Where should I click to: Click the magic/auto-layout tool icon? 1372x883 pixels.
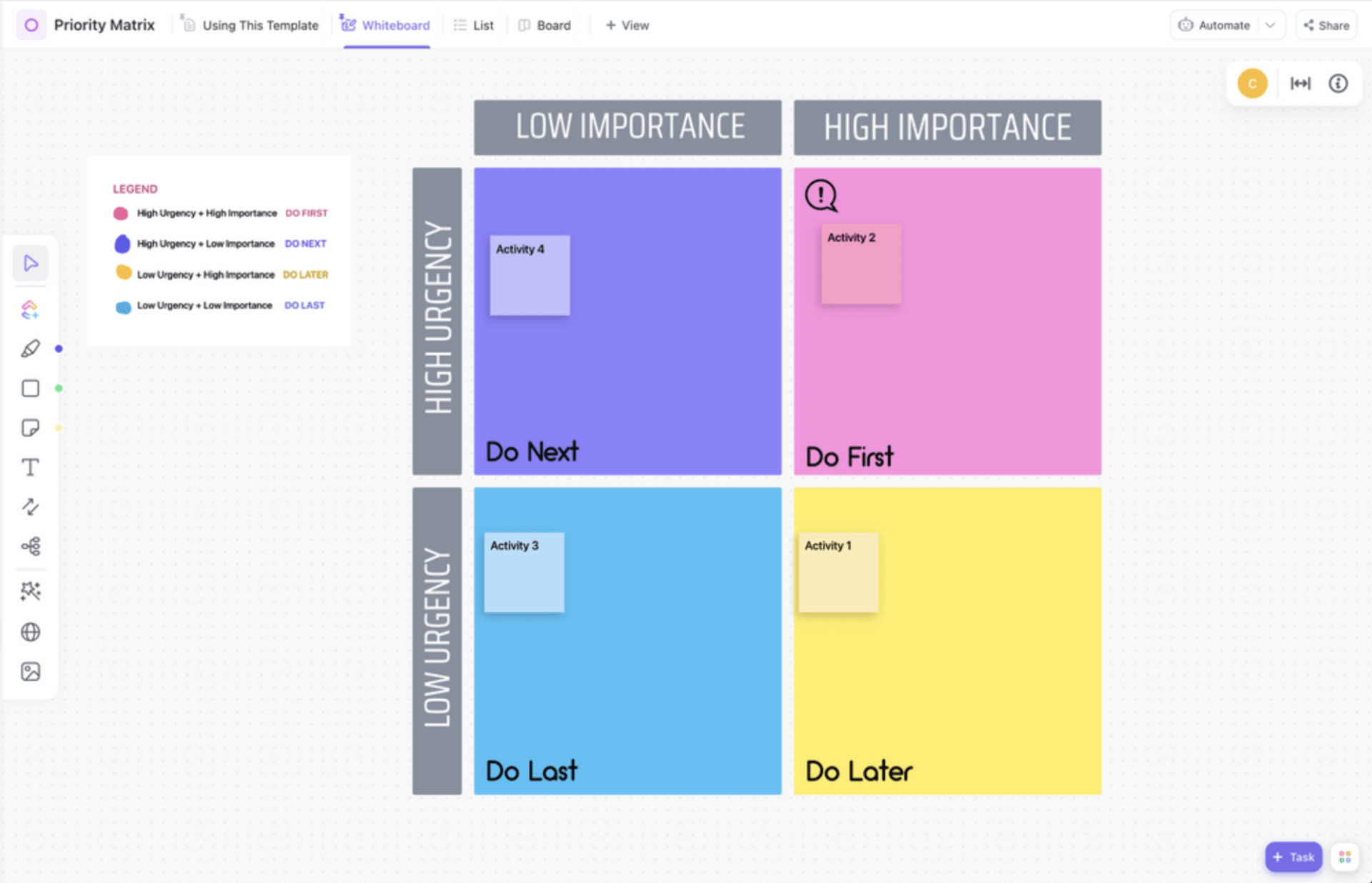pos(31,591)
